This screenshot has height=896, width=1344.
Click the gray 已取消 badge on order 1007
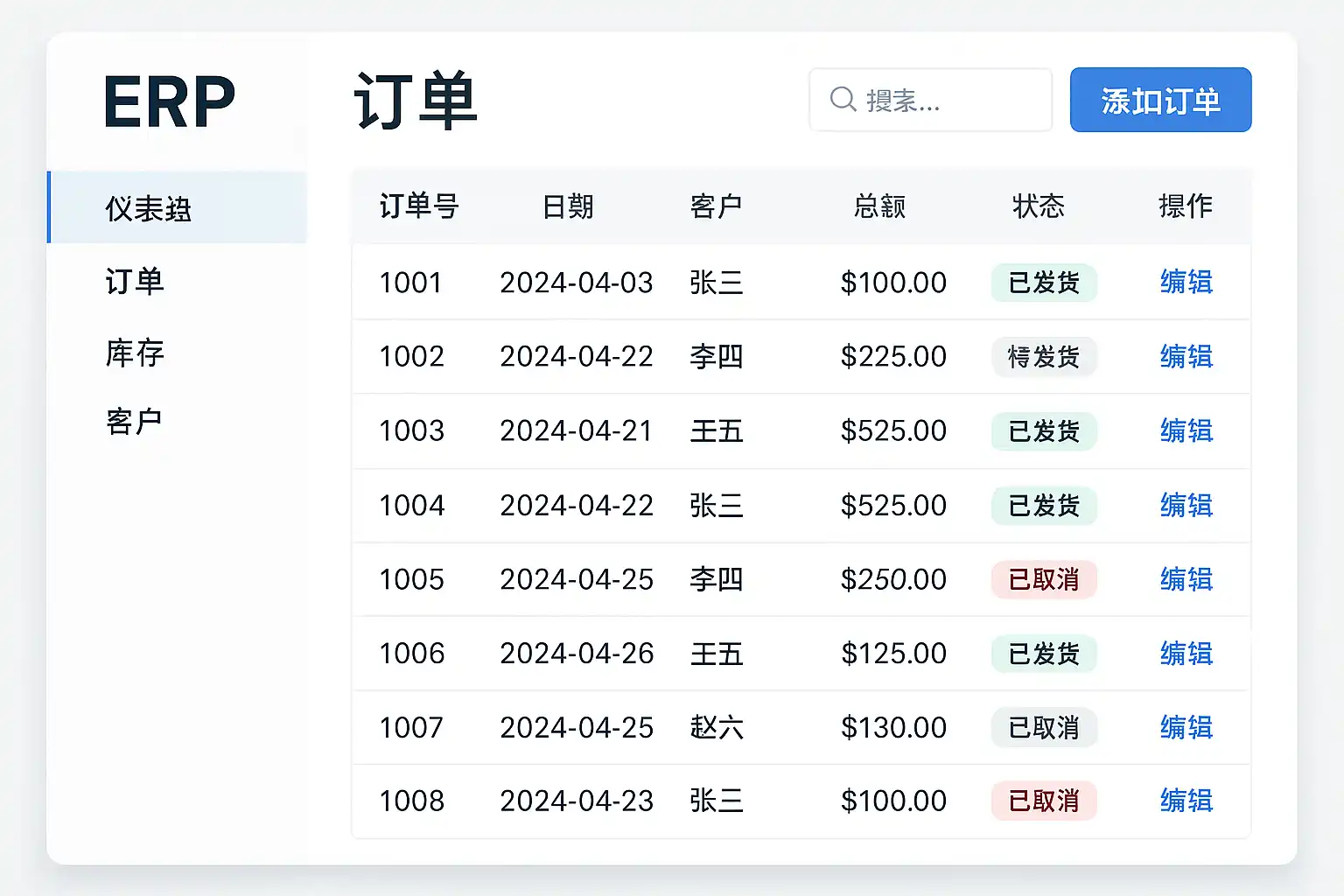(x=1044, y=727)
